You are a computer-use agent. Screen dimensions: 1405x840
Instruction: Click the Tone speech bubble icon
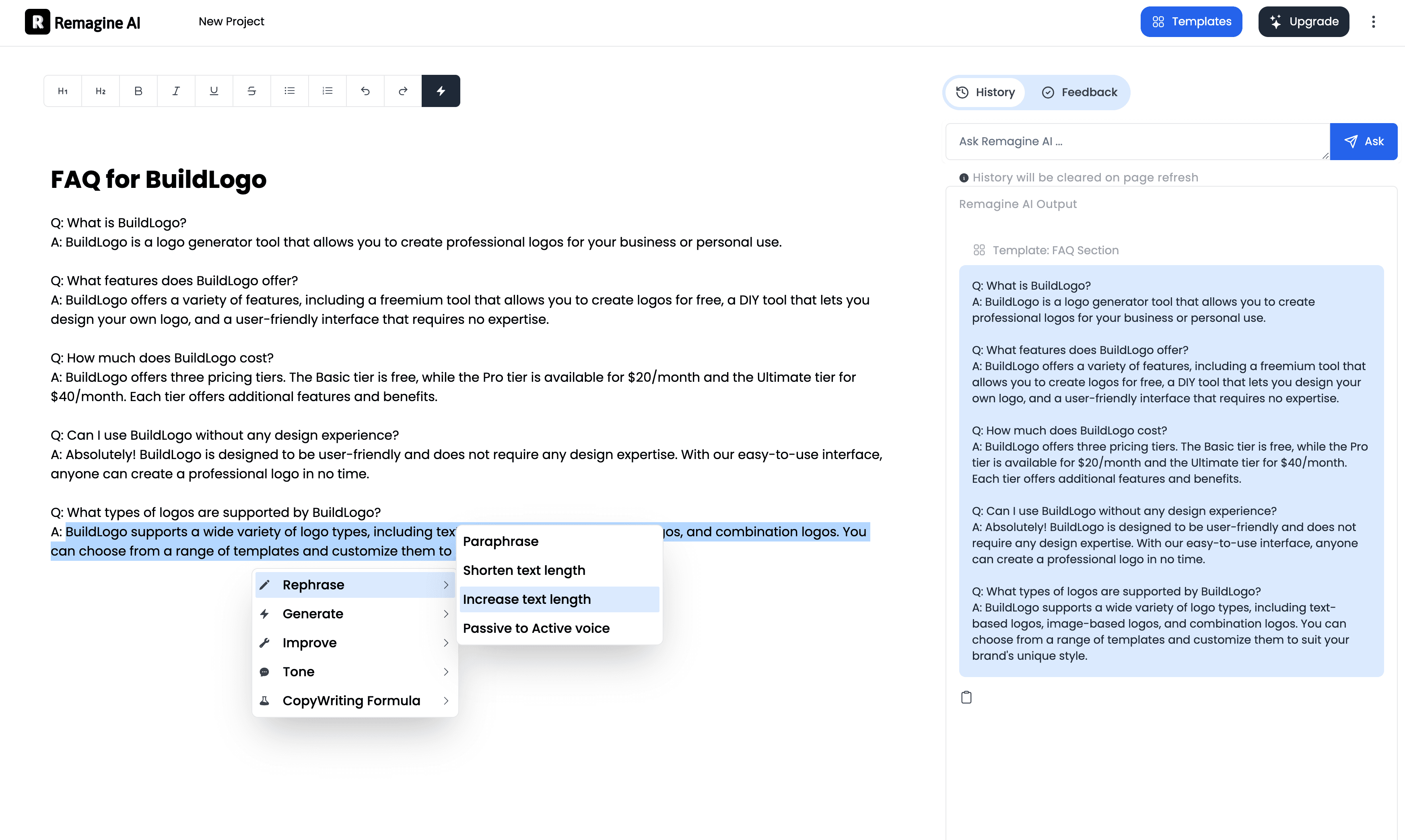(264, 672)
